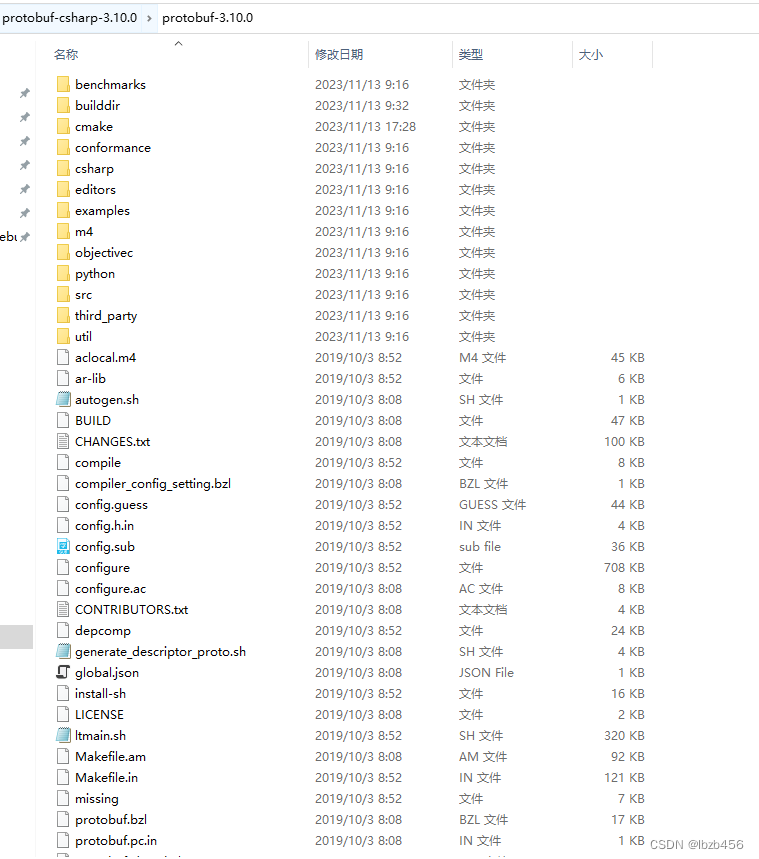Sort files by the 名称 column header
The image size is (759, 859).
[x=66, y=55]
